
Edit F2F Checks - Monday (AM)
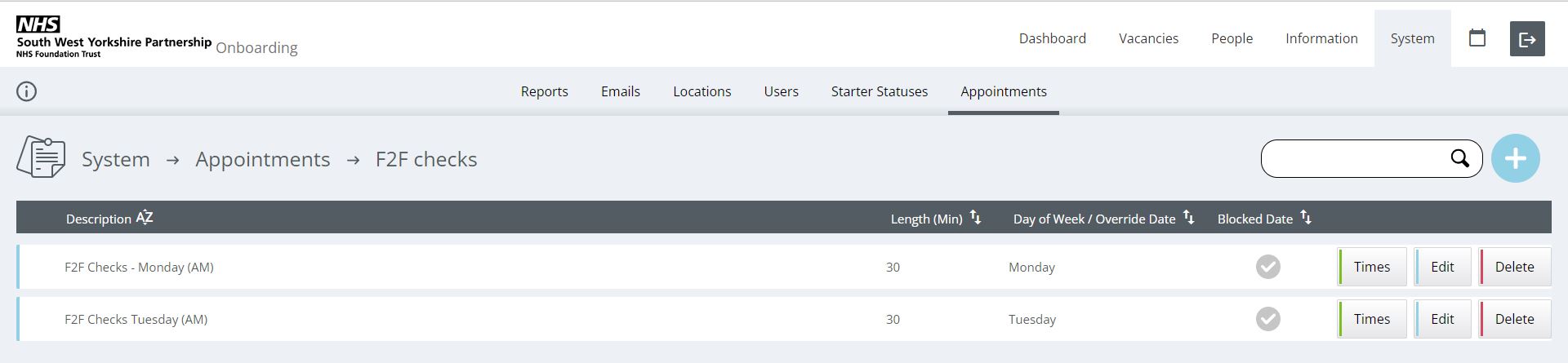pyautogui.click(x=1442, y=267)
